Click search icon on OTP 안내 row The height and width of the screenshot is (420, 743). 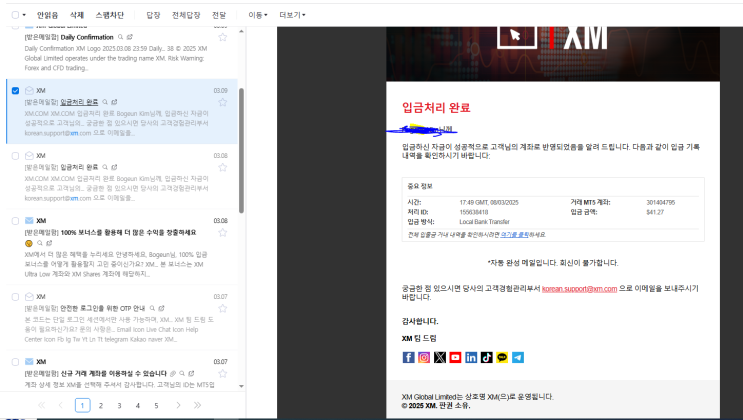click(152, 308)
